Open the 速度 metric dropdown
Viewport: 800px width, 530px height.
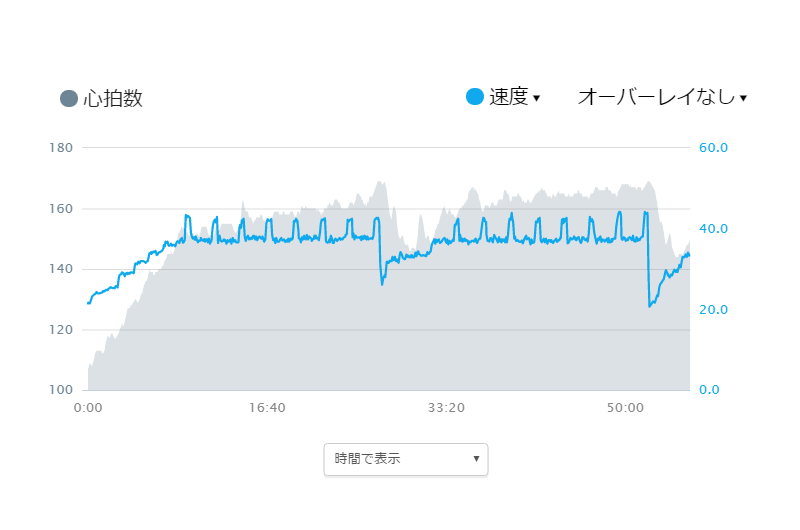click(x=514, y=97)
